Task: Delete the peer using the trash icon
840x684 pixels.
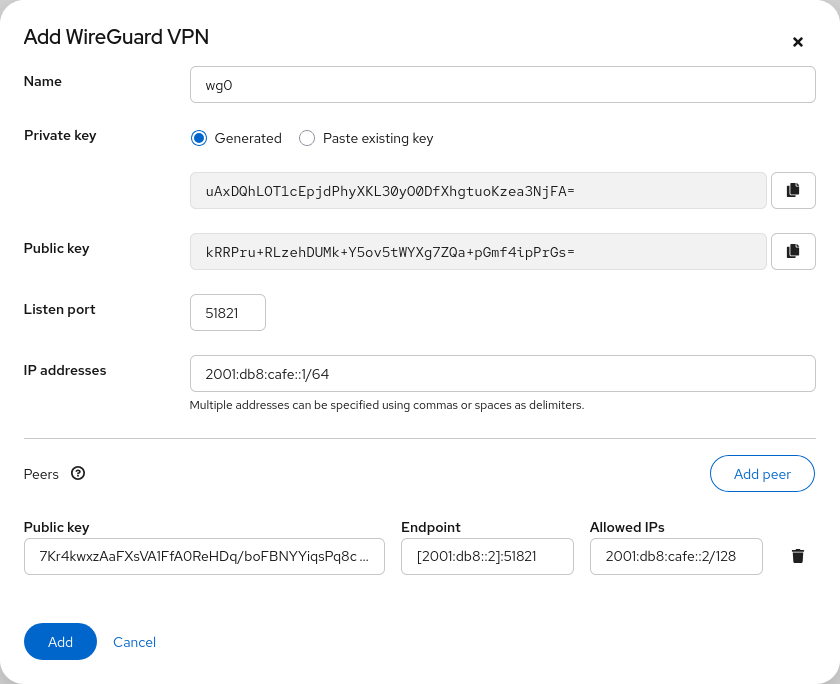Action: tap(797, 556)
